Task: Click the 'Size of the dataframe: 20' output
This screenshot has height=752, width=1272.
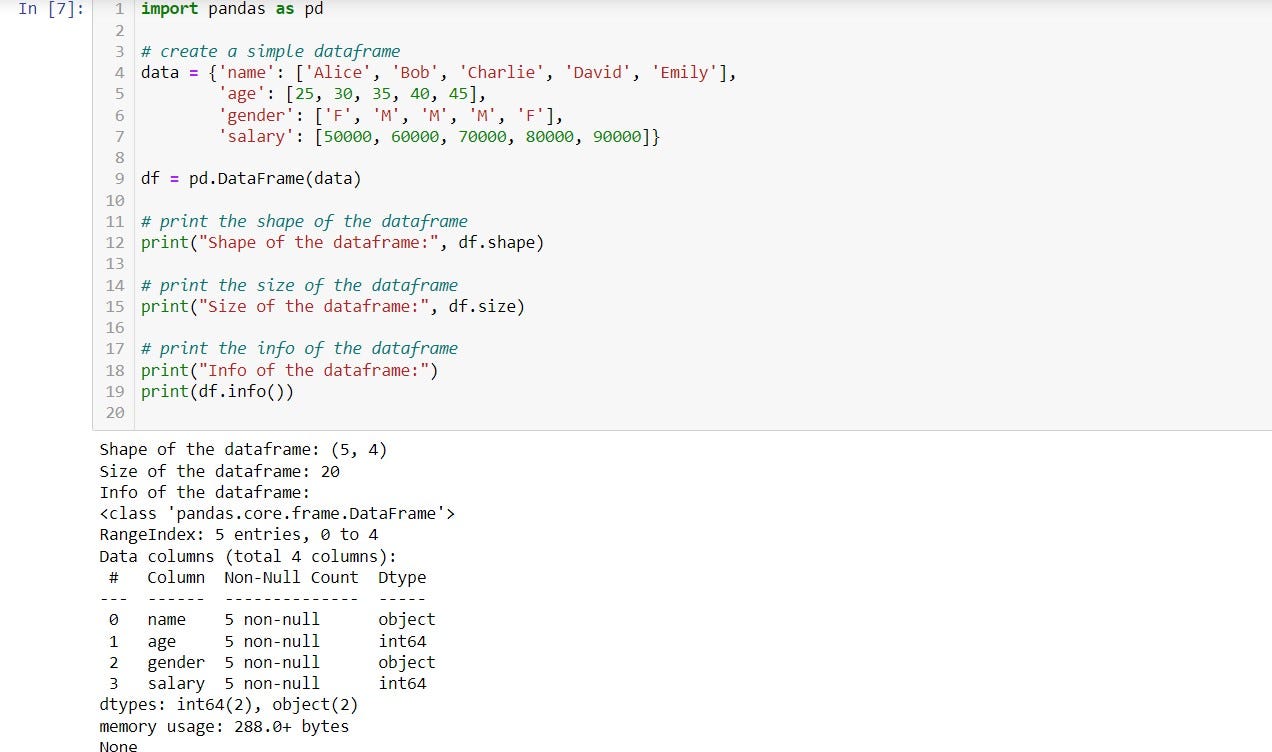Action: tap(219, 471)
